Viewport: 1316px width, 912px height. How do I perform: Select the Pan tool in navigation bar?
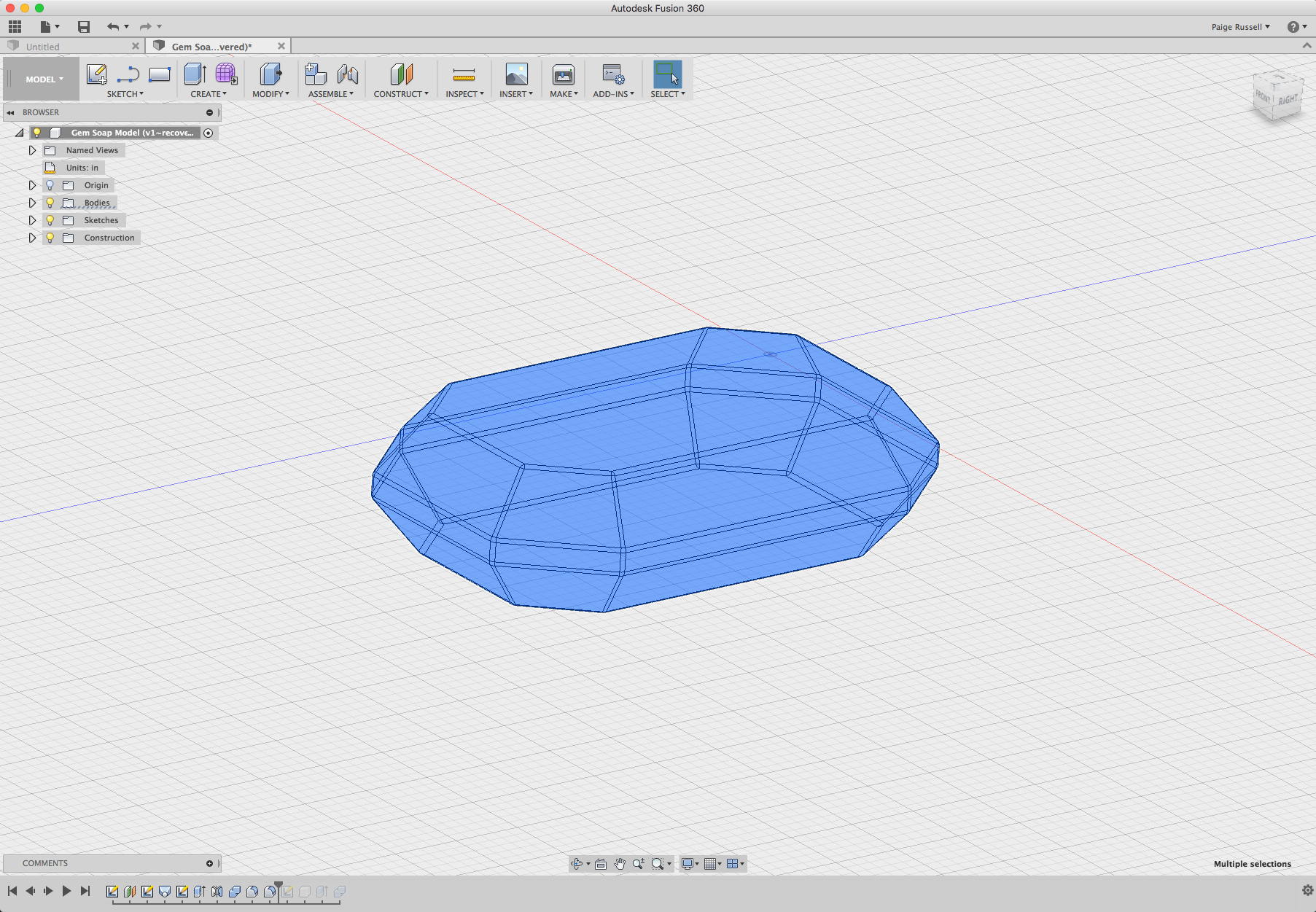[620, 864]
